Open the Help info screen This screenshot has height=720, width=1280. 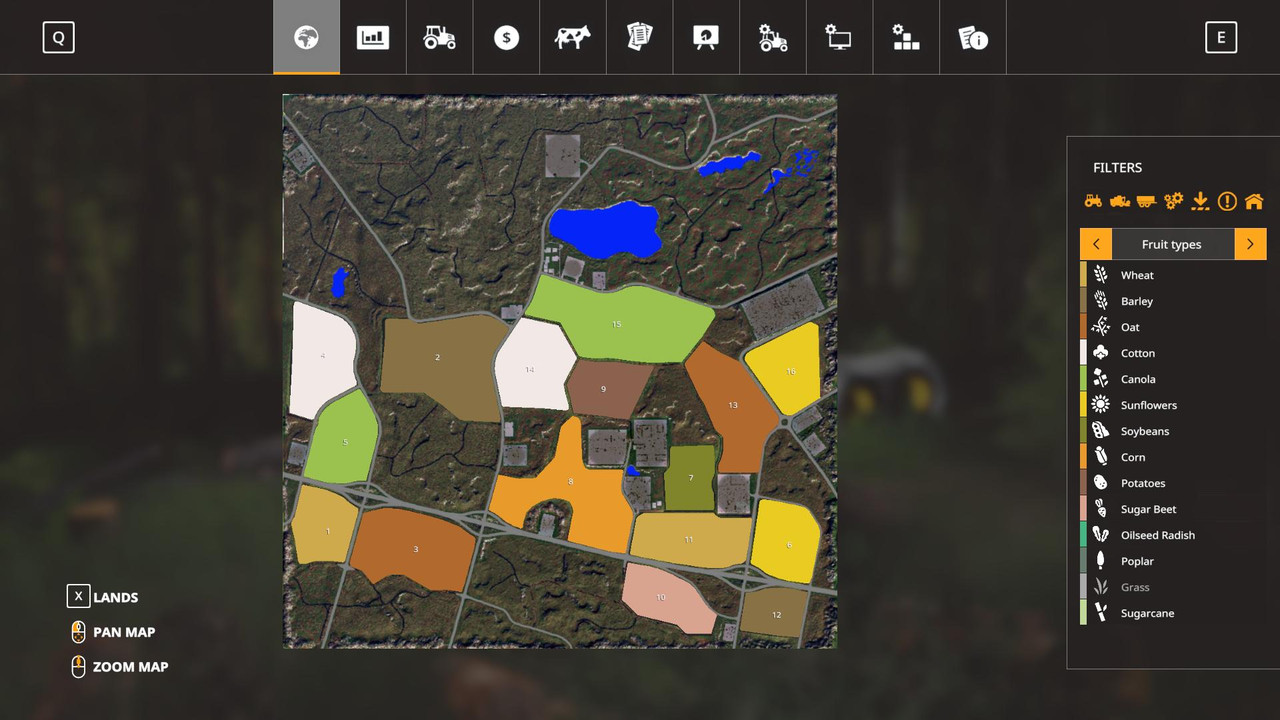tap(973, 37)
